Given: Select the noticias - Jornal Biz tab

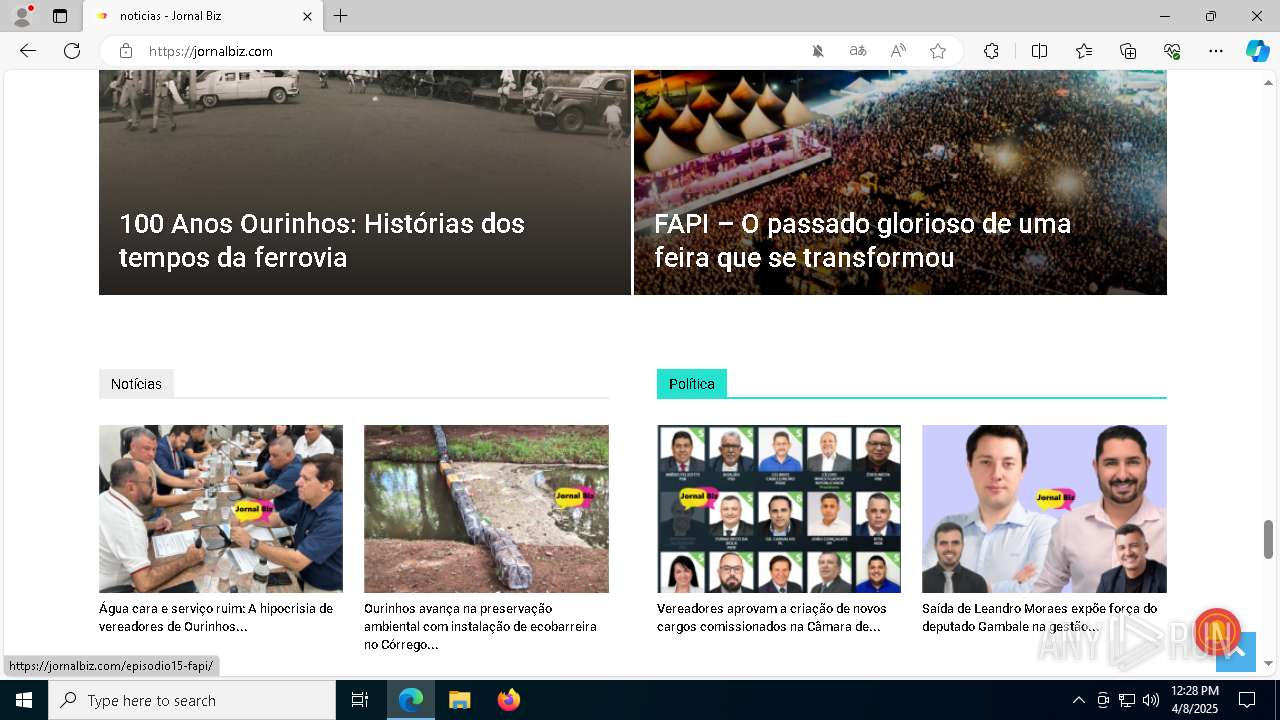Looking at the screenshot, I should pos(203,16).
